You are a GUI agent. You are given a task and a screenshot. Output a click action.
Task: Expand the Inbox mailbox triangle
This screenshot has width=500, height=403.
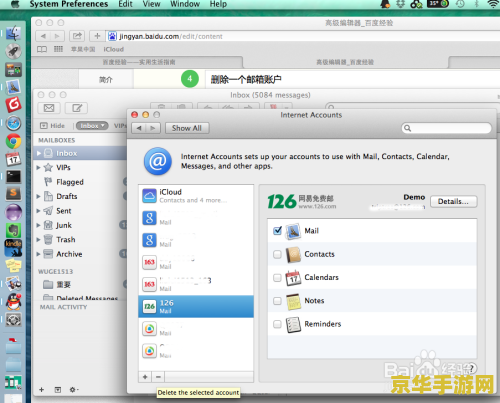[x=39, y=153]
